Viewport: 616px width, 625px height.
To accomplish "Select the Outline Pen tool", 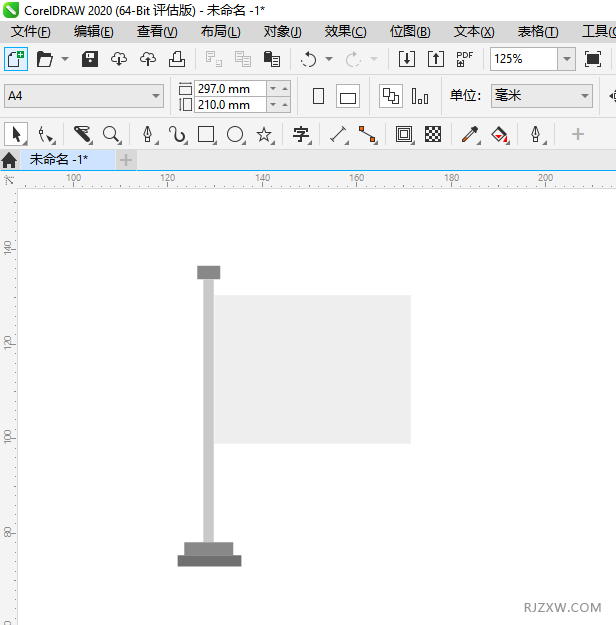I will click(x=536, y=134).
